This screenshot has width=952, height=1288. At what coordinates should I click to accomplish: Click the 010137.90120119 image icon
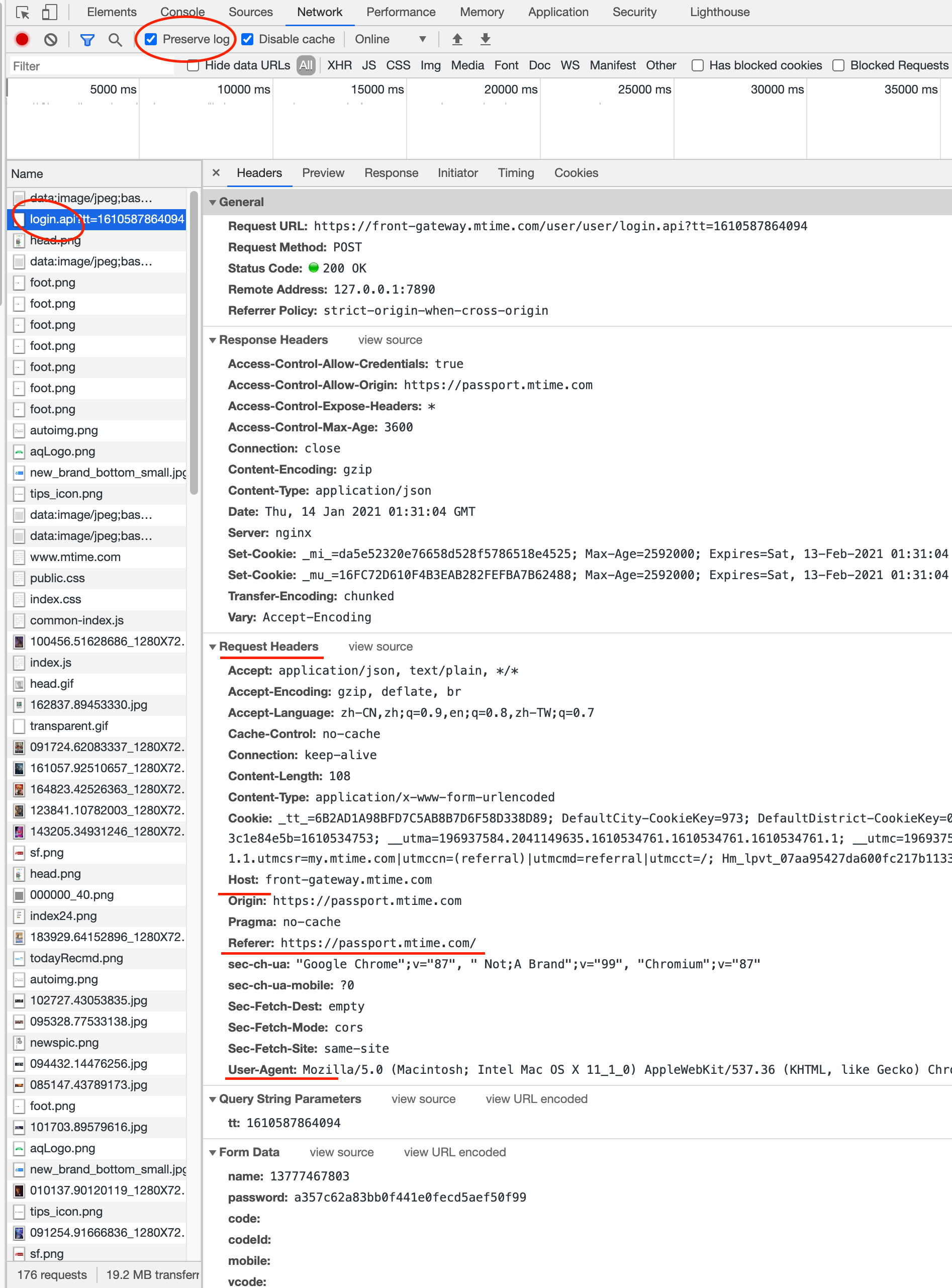19,1190
